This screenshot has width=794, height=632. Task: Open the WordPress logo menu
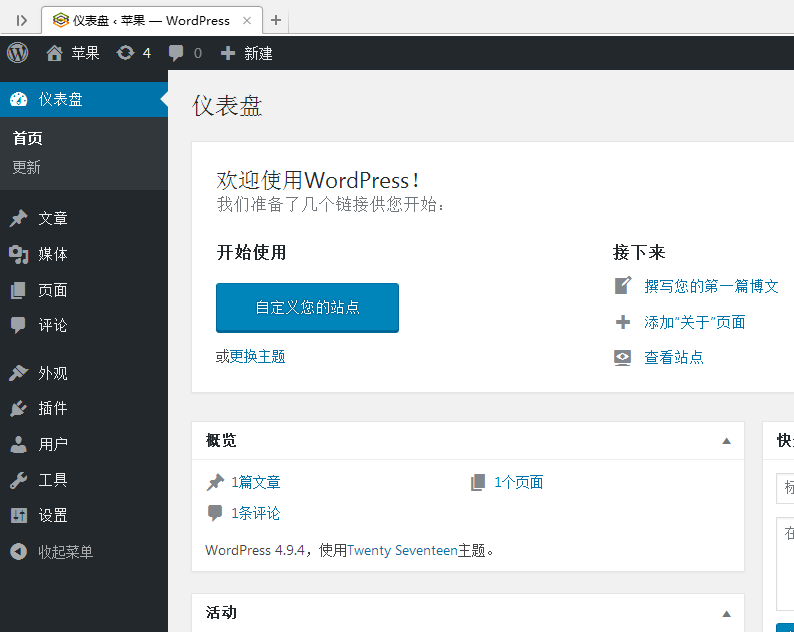point(18,53)
